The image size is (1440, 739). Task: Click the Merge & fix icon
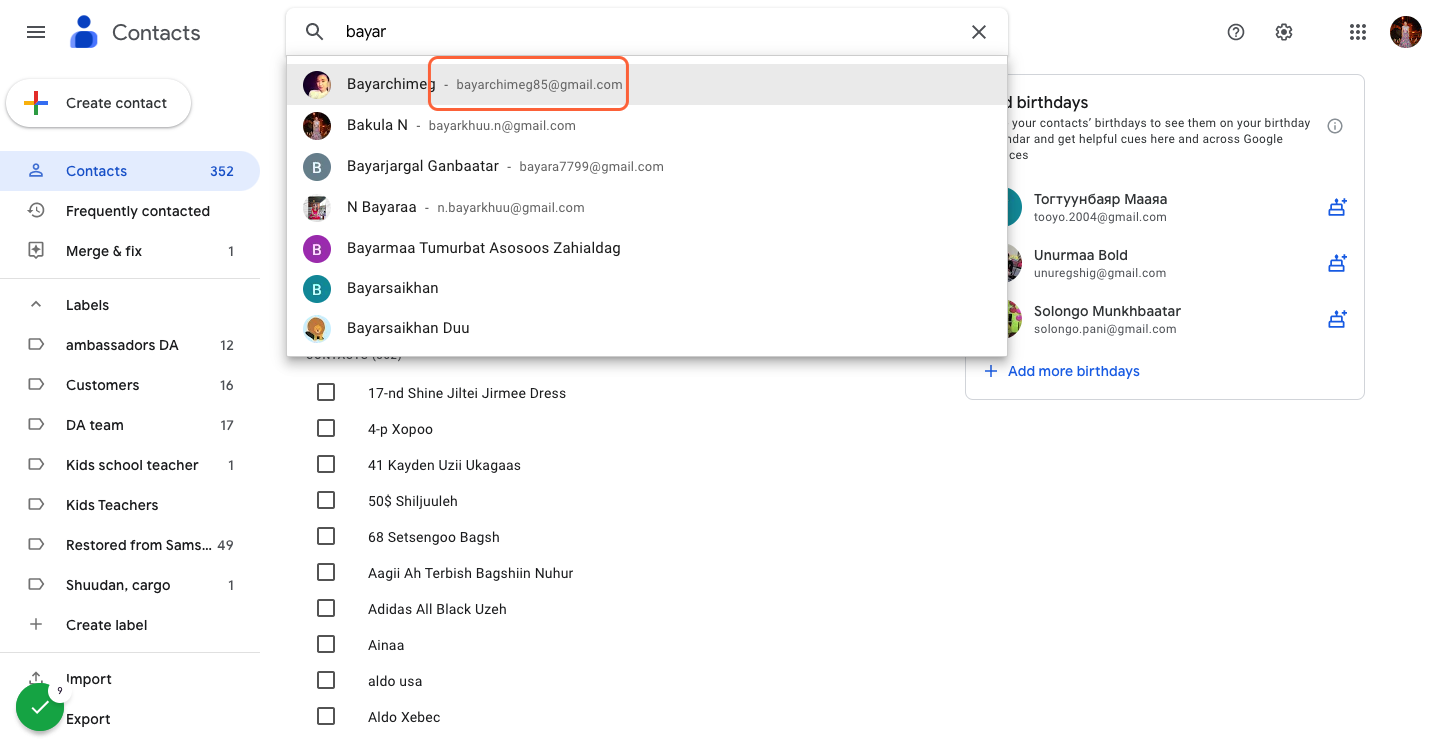click(x=36, y=251)
